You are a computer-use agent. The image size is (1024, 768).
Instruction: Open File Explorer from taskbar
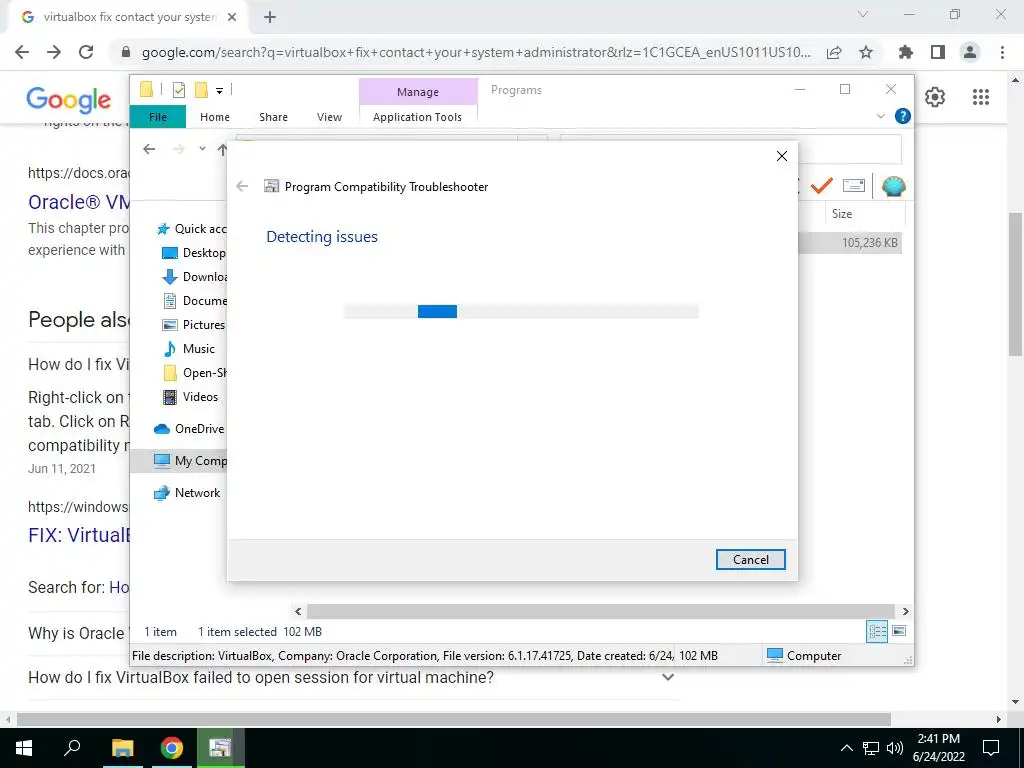point(122,747)
